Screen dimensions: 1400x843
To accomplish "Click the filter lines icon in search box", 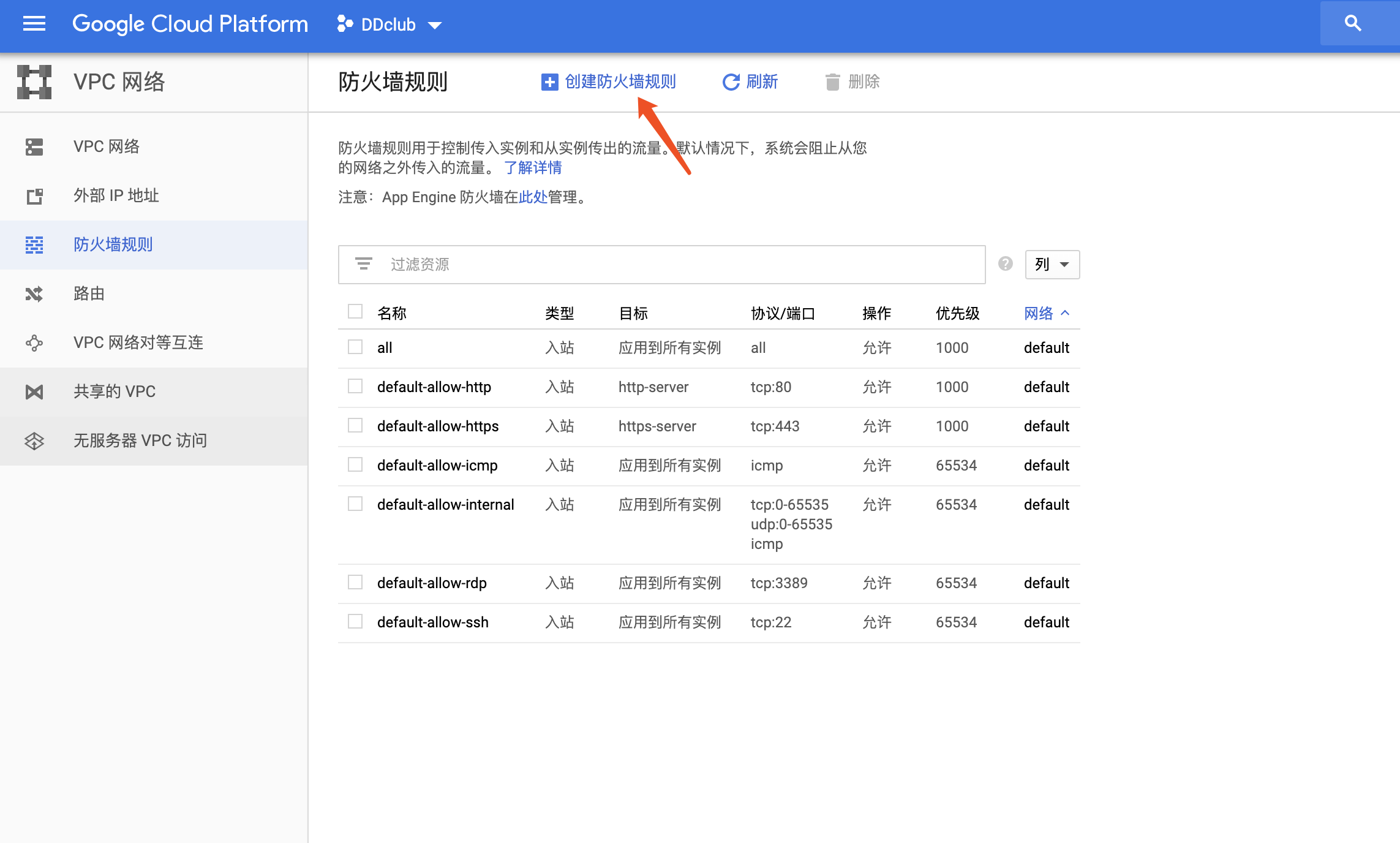I will tap(364, 264).
